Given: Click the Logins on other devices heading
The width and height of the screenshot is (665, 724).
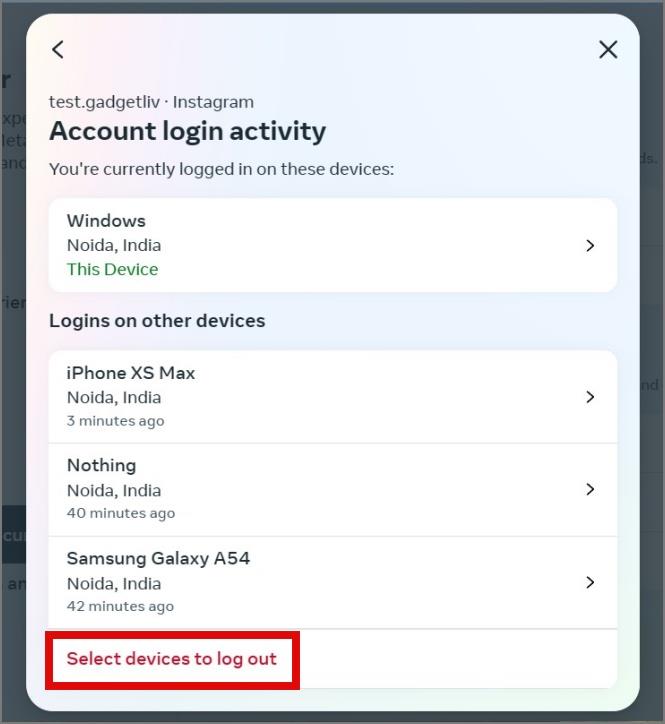Looking at the screenshot, I should point(157,321).
